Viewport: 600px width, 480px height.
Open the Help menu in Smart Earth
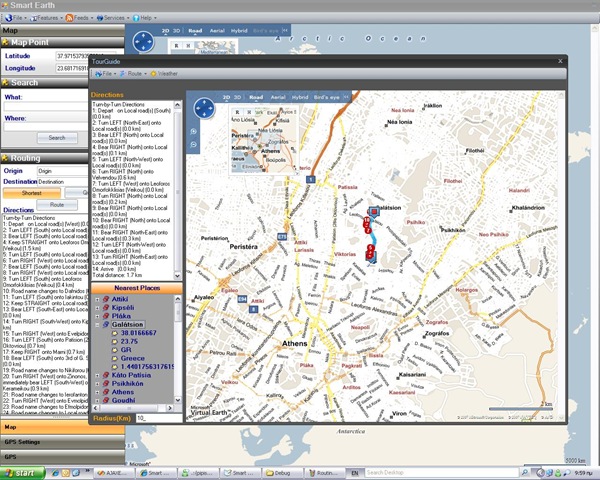(x=144, y=18)
